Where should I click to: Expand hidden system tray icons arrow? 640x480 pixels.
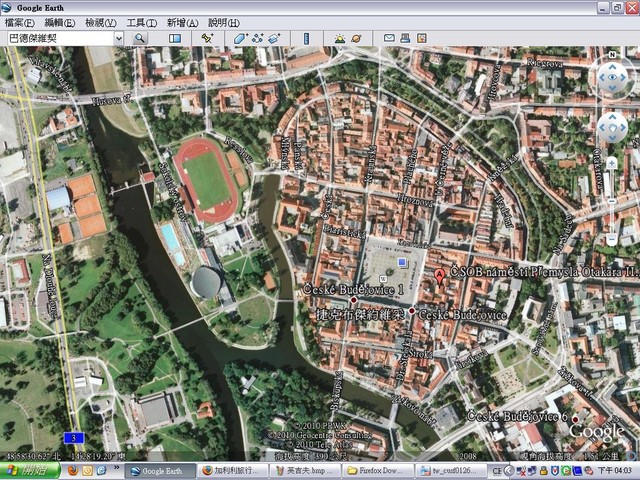509,471
